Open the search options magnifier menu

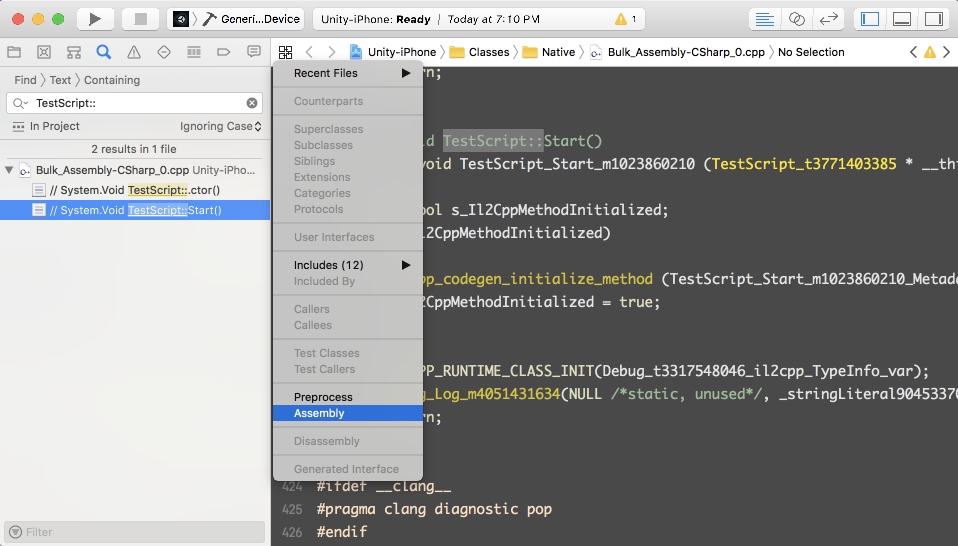click(20, 103)
